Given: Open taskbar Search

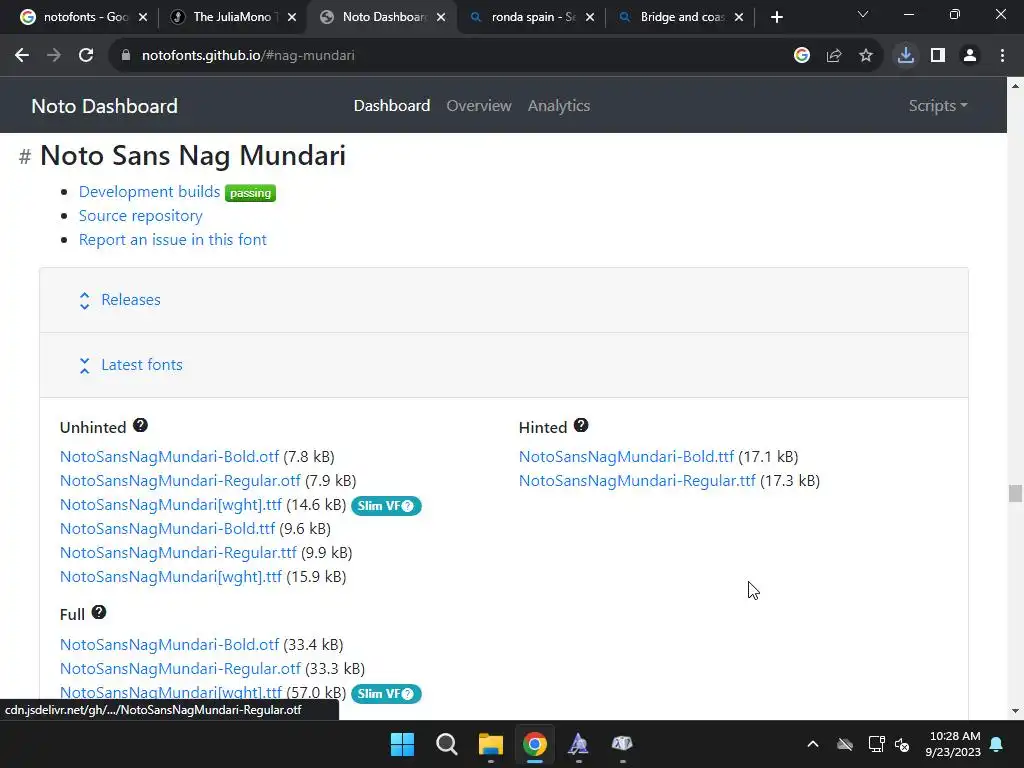Looking at the screenshot, I should tap(447, 744).
